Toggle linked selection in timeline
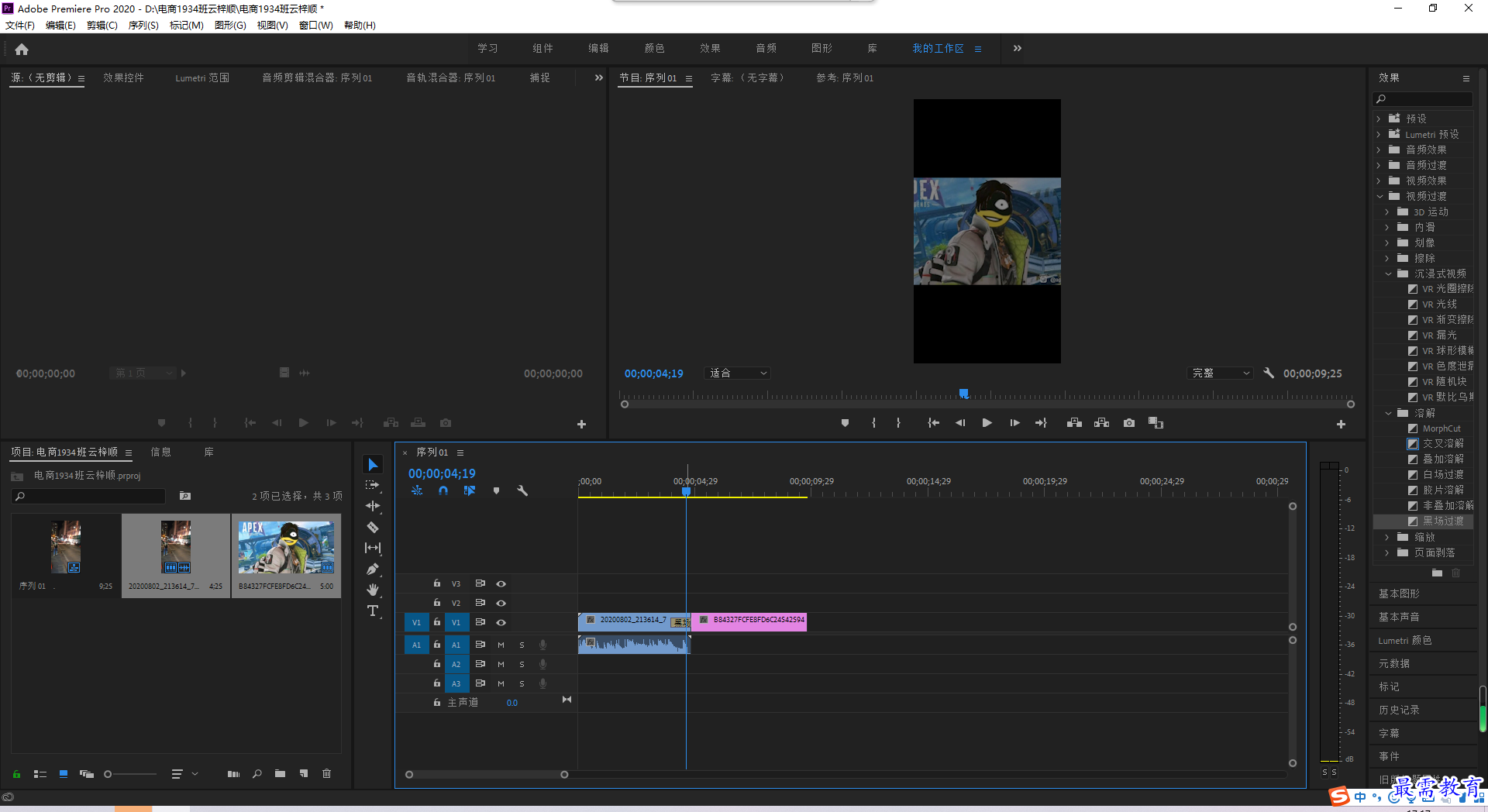Screen dimensions: 1488x812 pyautogui.click(x=470, y=490)
